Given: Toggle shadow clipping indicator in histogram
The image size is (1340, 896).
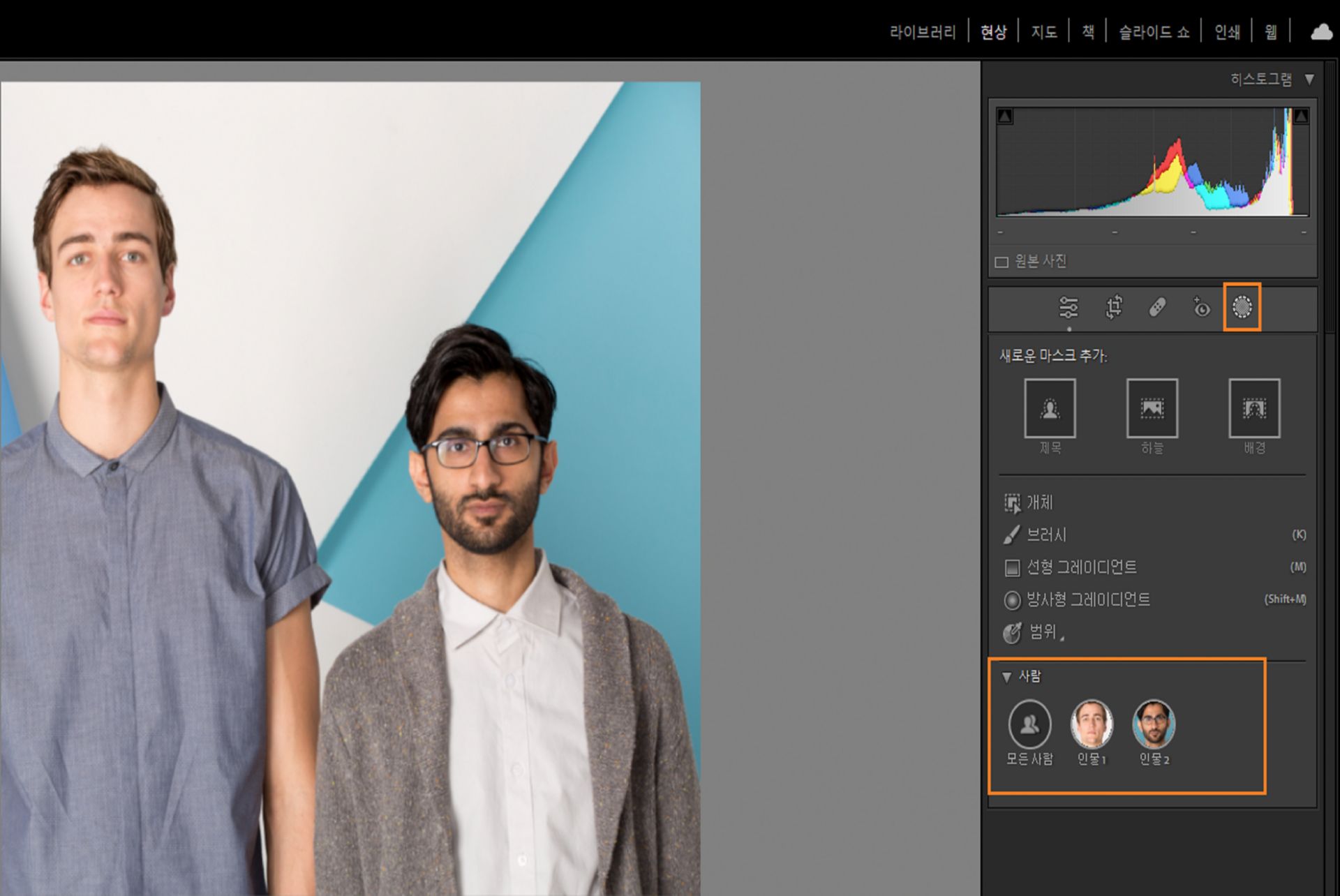Looking at the screenshot, I should click(x=1005, y=117).
